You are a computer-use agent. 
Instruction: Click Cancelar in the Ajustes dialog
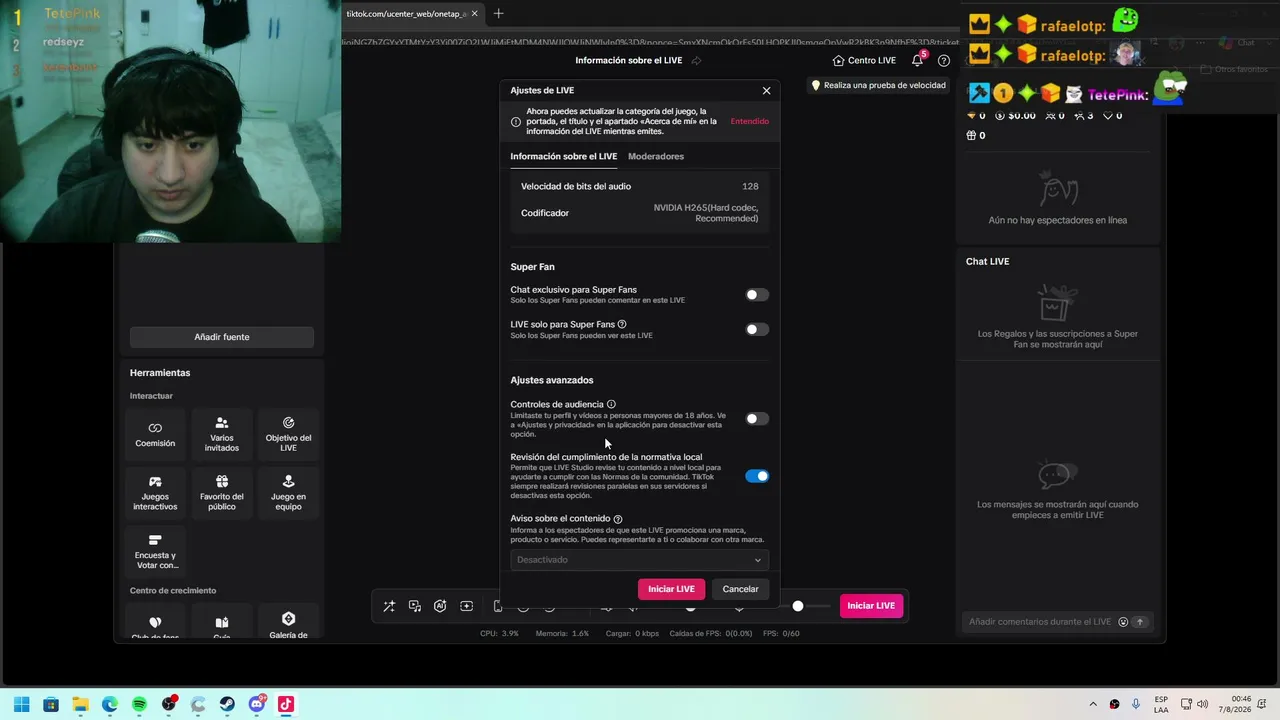pos(740,589)
